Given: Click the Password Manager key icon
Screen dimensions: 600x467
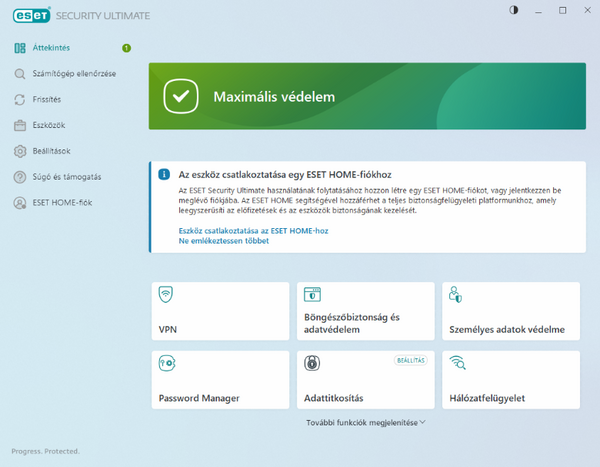Looking at the screenshot, I should 166,363.
